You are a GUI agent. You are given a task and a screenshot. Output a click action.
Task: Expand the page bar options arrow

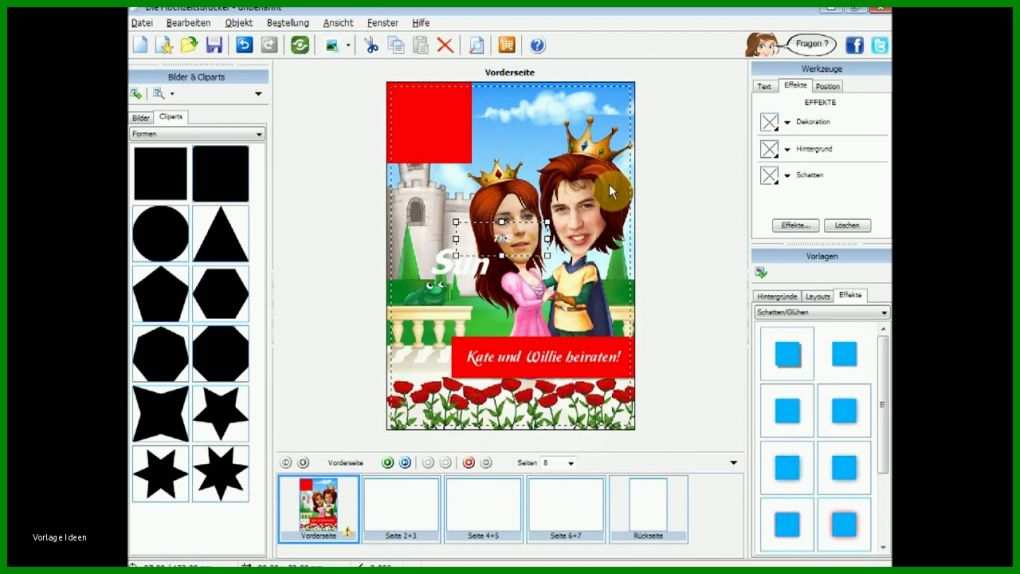point(733,463)
